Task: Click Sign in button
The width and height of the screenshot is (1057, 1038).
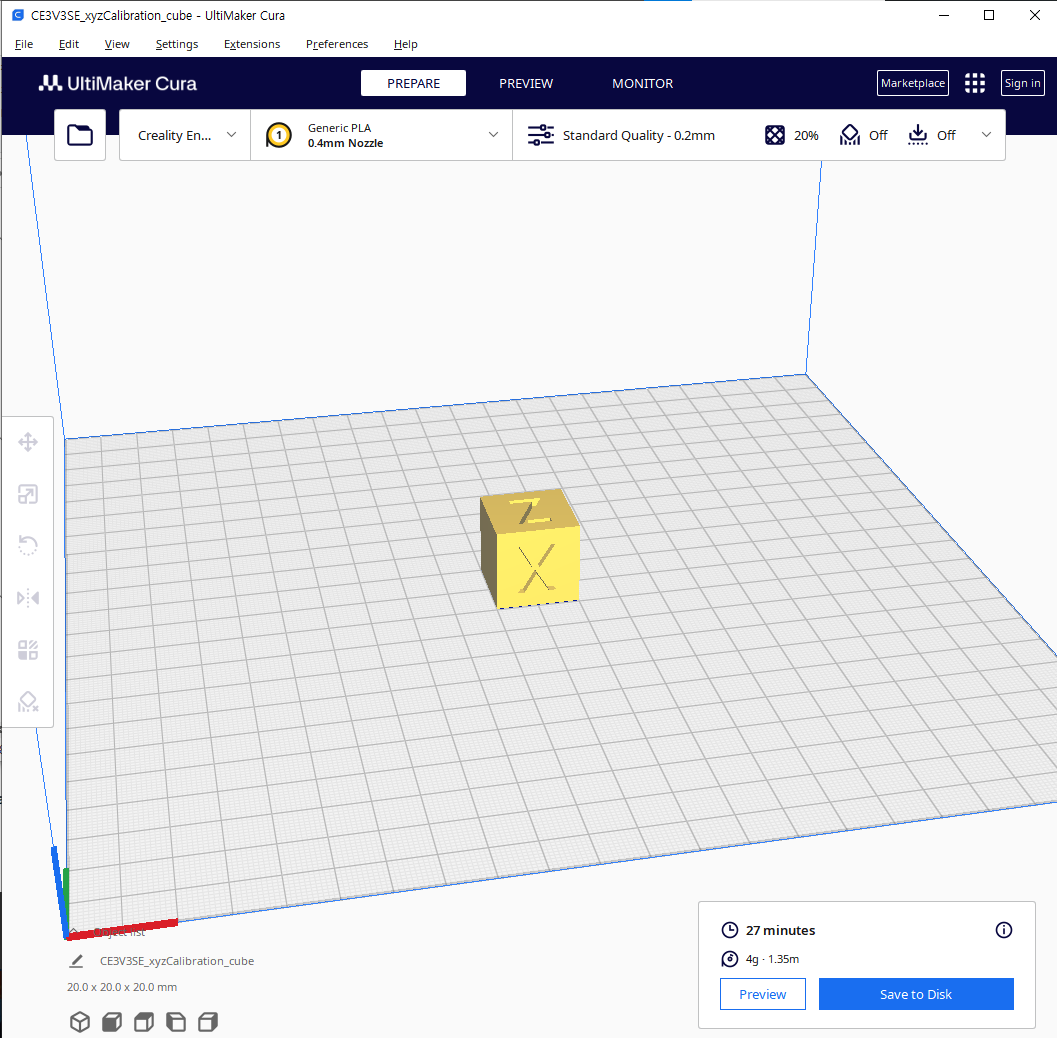Action: pyautogui.click(x=1022, y=83)
